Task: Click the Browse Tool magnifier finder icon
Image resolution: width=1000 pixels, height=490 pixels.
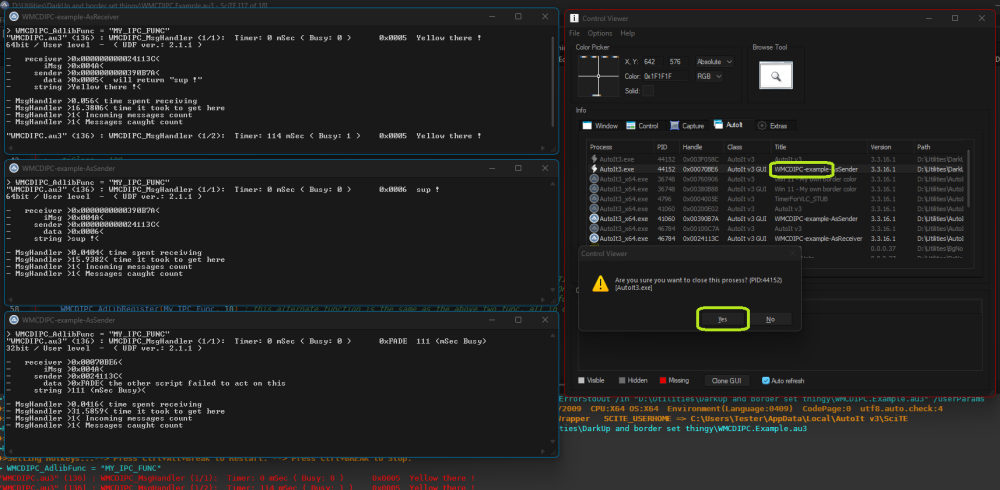Action: click(776, 75)
